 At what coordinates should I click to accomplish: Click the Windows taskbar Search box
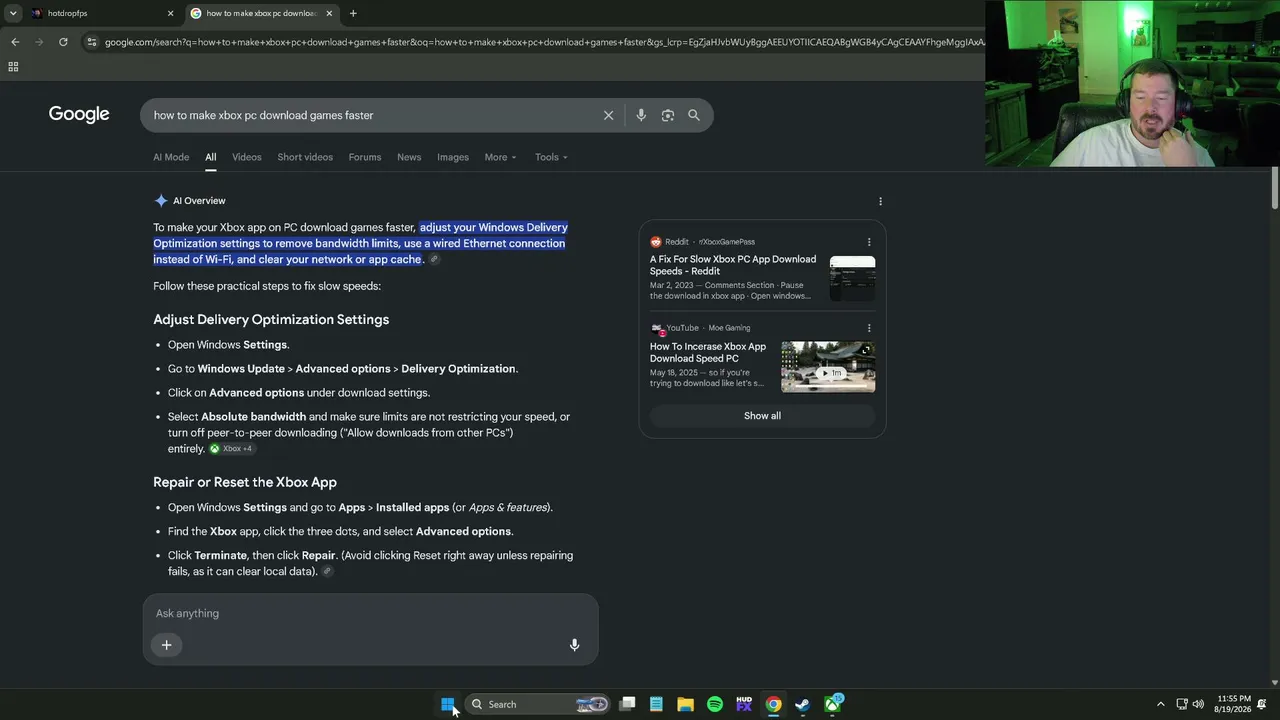538,704
